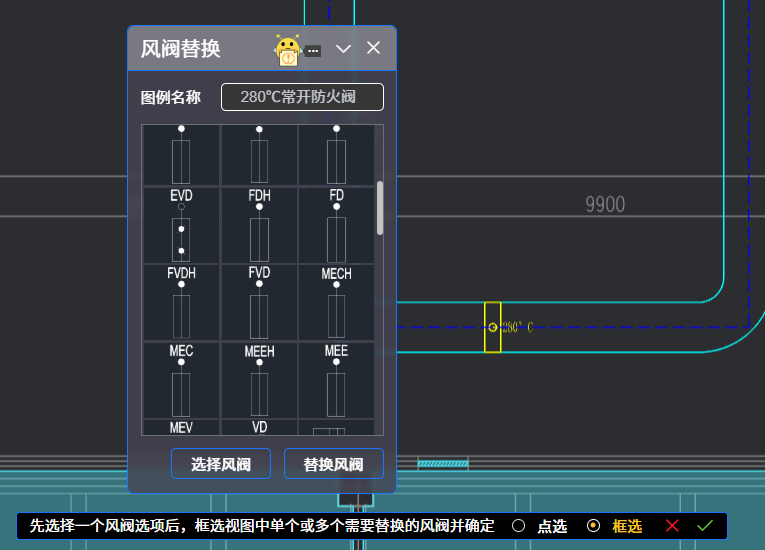Click the 选择风阀 button
The width and height of the screenshot is (765, 550).
coord(220,464)
